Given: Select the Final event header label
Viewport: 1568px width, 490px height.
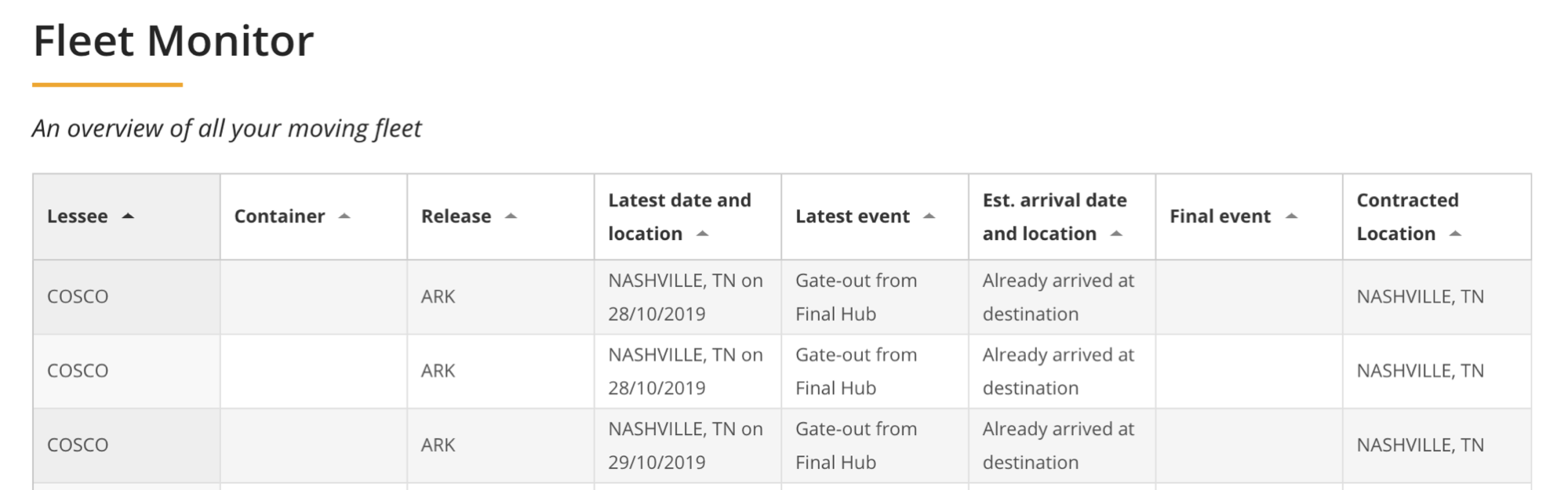Looking at the screenshot, I should point(1220,216).
